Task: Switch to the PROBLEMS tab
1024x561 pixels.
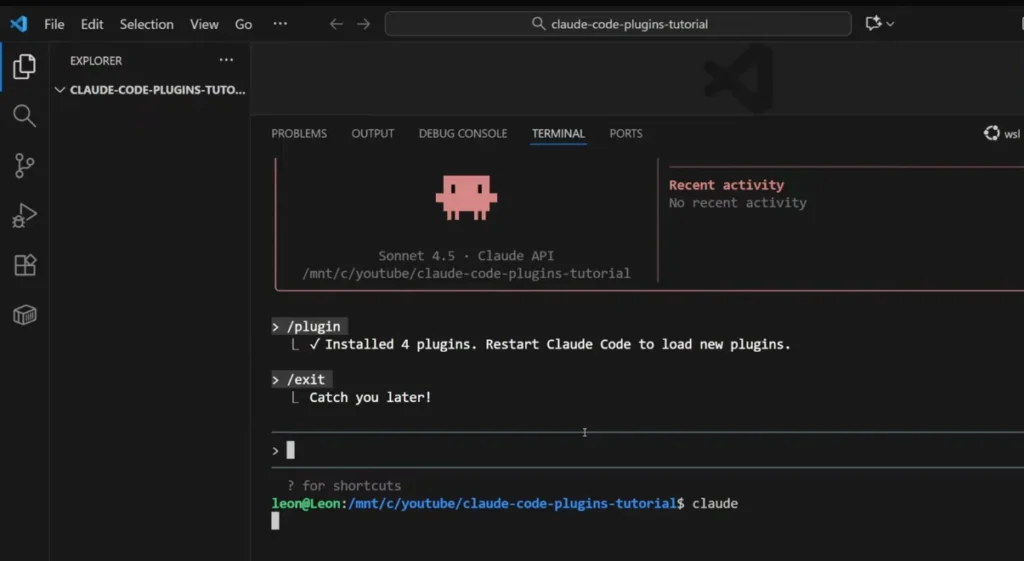Action: pos(299,133)
